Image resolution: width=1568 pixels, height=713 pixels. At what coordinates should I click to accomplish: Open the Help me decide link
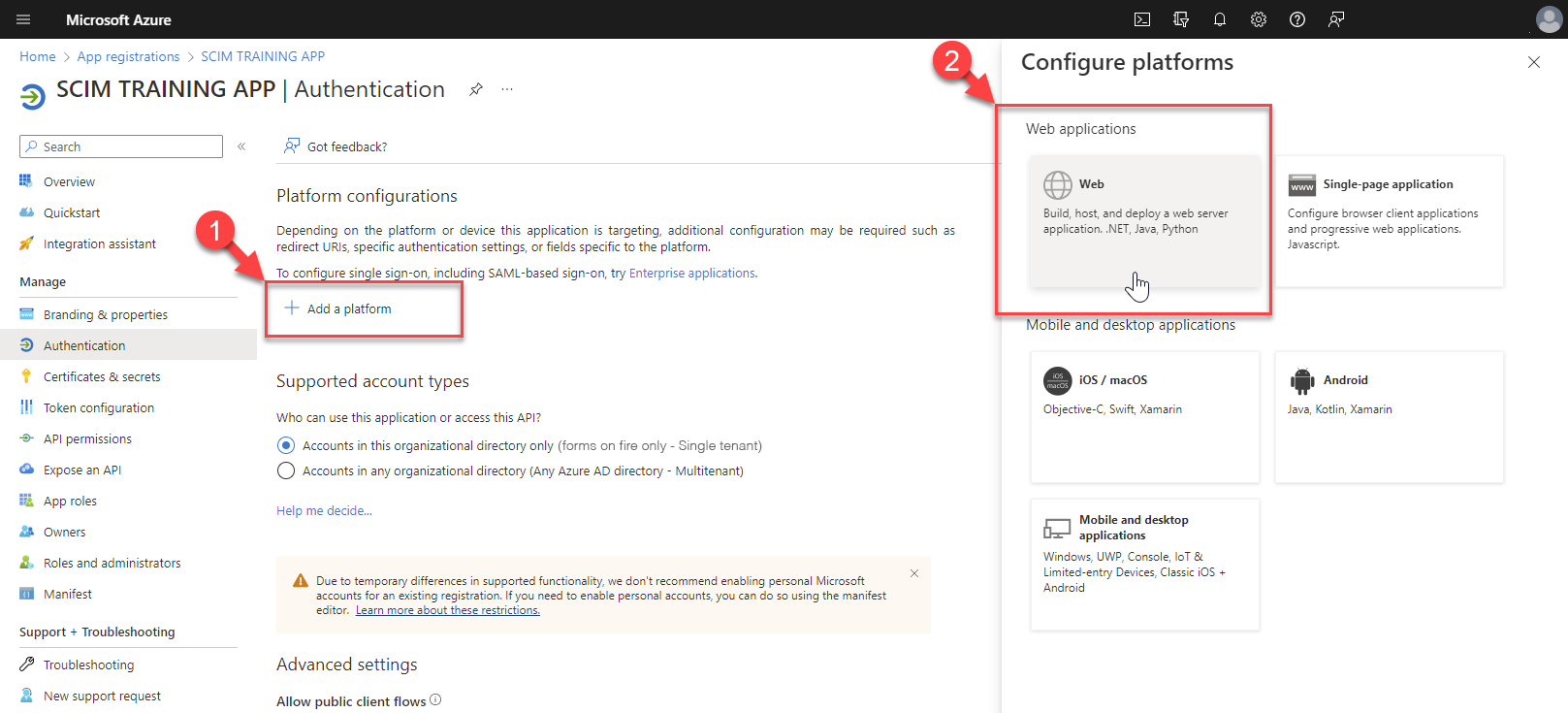click(324, 510)
